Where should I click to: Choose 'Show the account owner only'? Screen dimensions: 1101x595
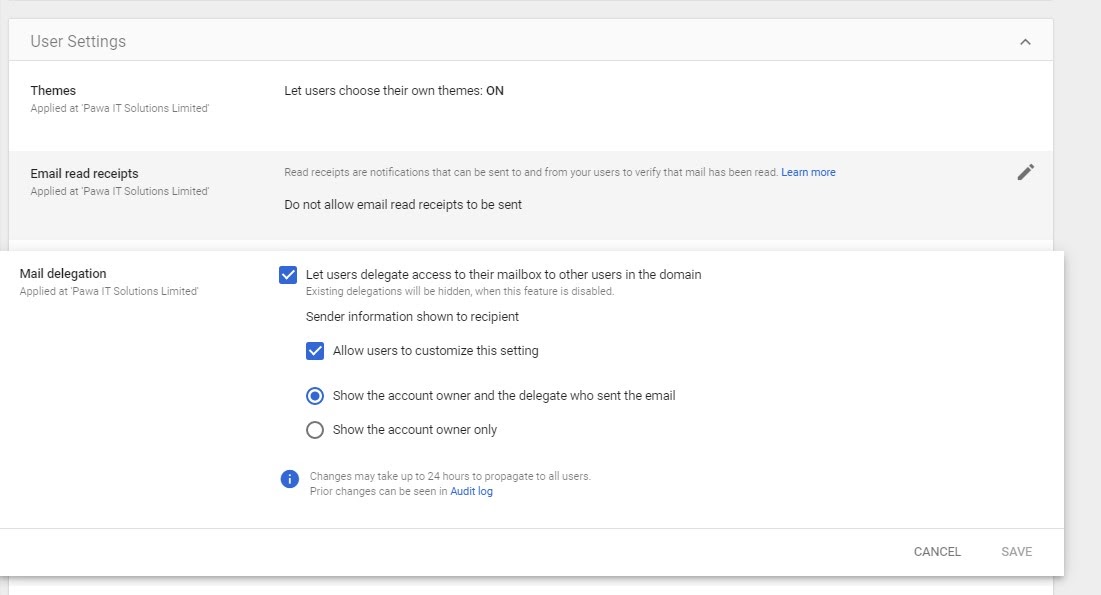315,429
